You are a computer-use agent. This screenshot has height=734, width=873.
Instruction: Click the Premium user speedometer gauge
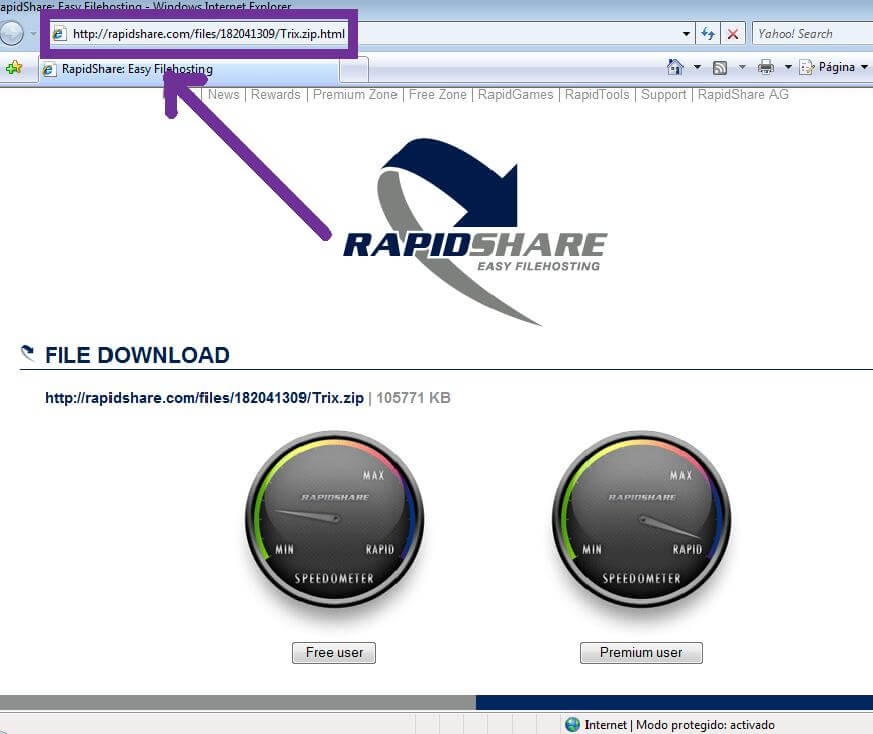point(642,520)
